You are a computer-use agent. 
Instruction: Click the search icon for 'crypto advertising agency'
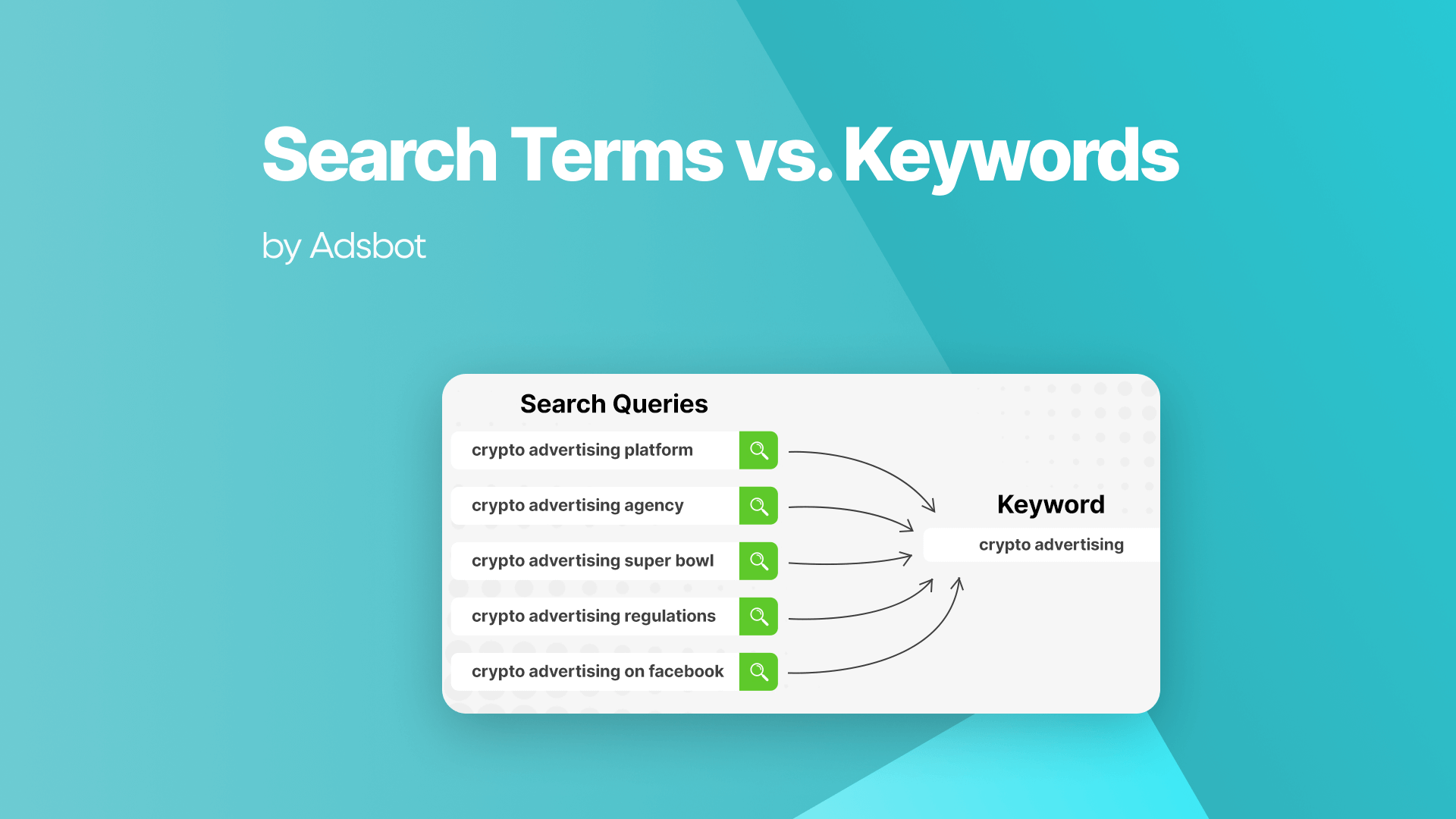pos(758,505)
